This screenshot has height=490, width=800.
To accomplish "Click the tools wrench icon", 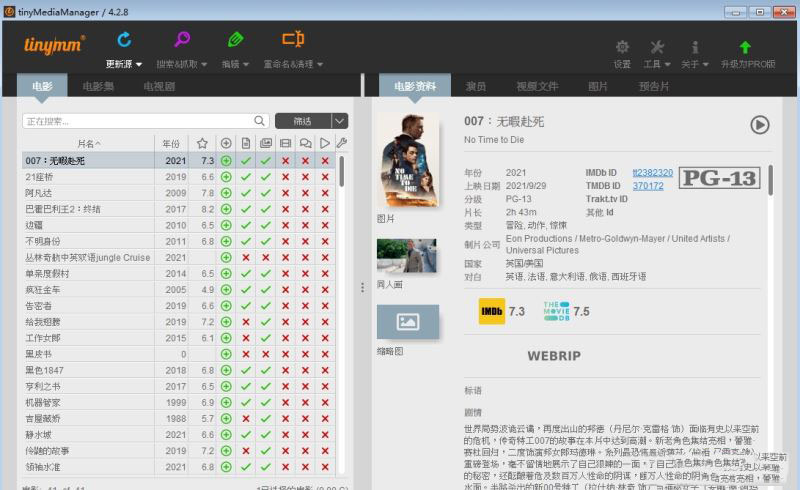I will [657, 47].
